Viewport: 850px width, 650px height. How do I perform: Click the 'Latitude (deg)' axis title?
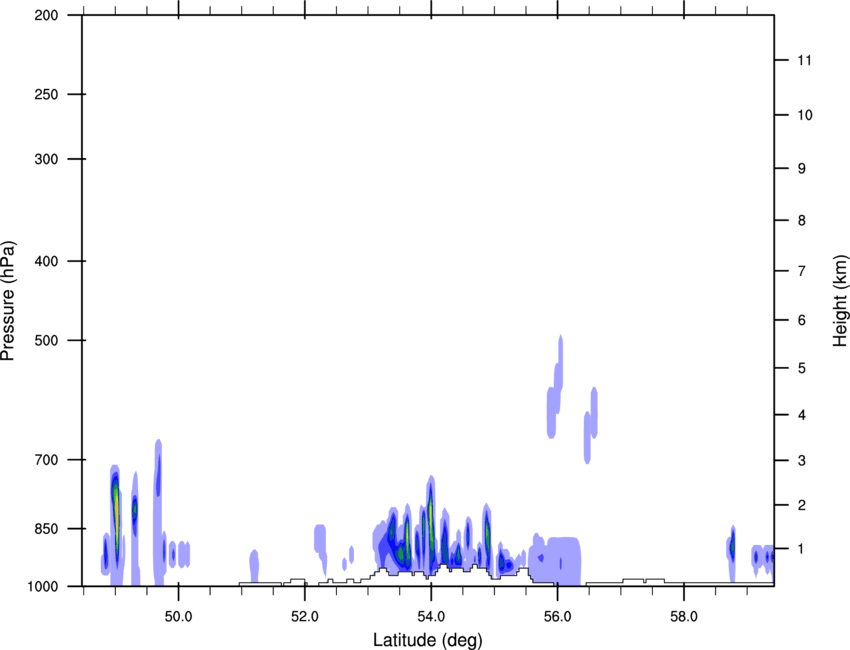point(427,640)
